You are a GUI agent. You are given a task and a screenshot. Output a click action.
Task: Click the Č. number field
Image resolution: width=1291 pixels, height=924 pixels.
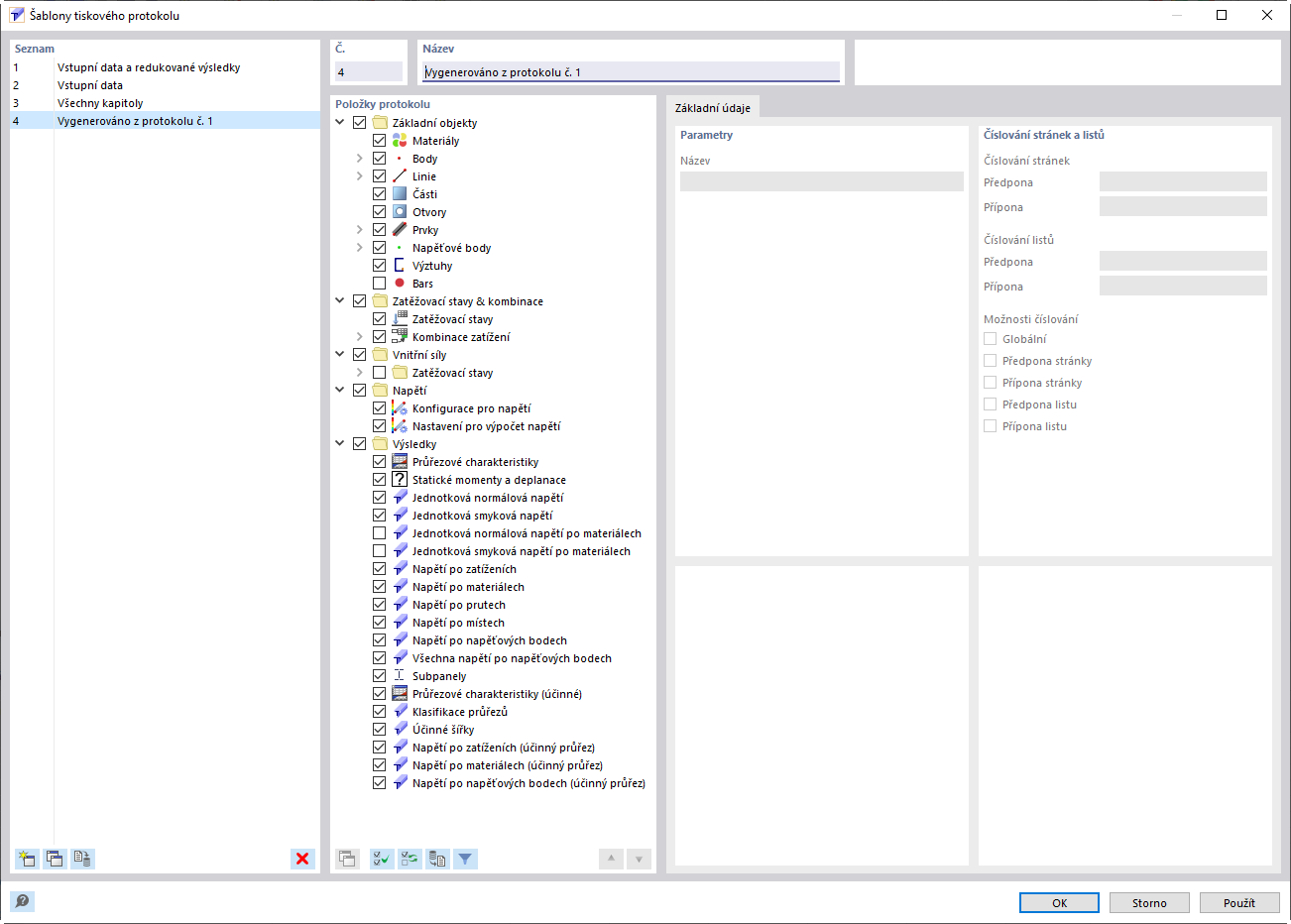pos(369,71)
